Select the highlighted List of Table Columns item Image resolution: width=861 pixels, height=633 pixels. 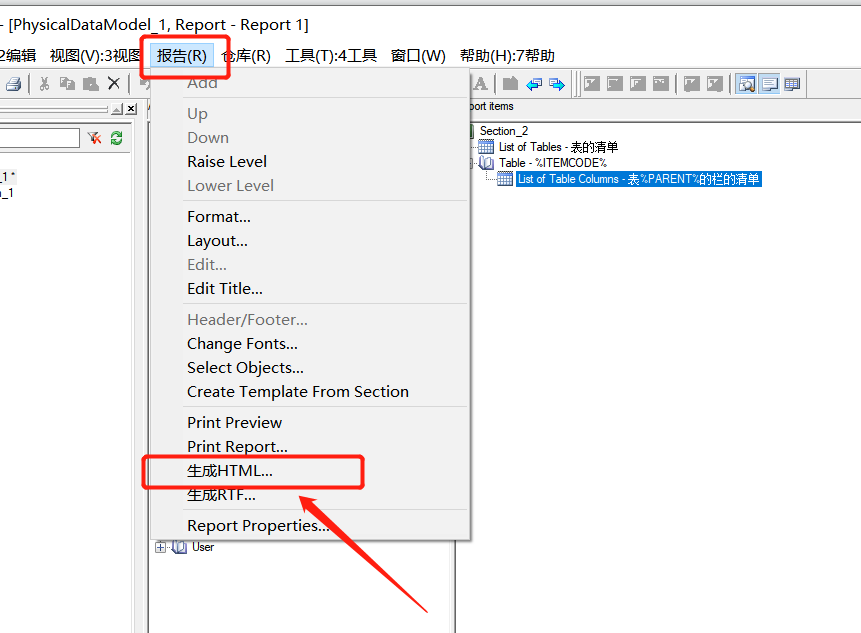(x=639, y=178)
